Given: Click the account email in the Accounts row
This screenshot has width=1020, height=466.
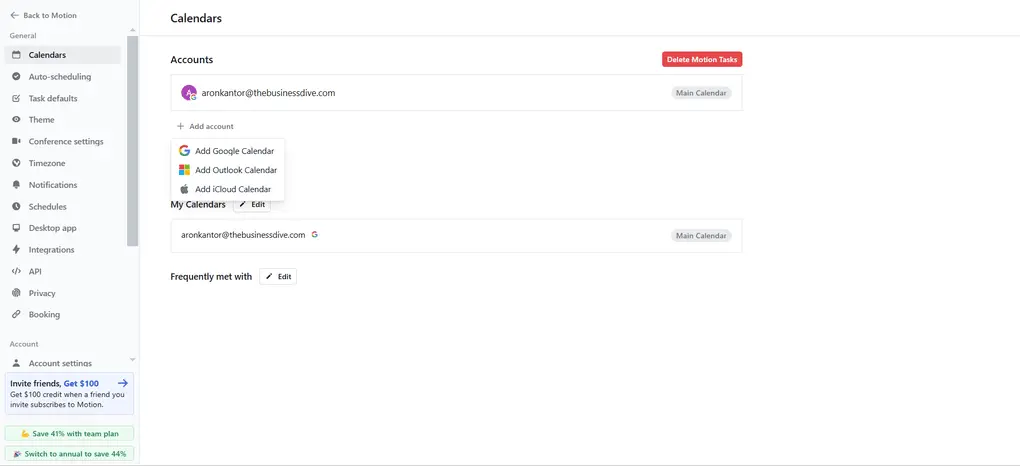Looking at the screenshot, I should pos(268,92).
